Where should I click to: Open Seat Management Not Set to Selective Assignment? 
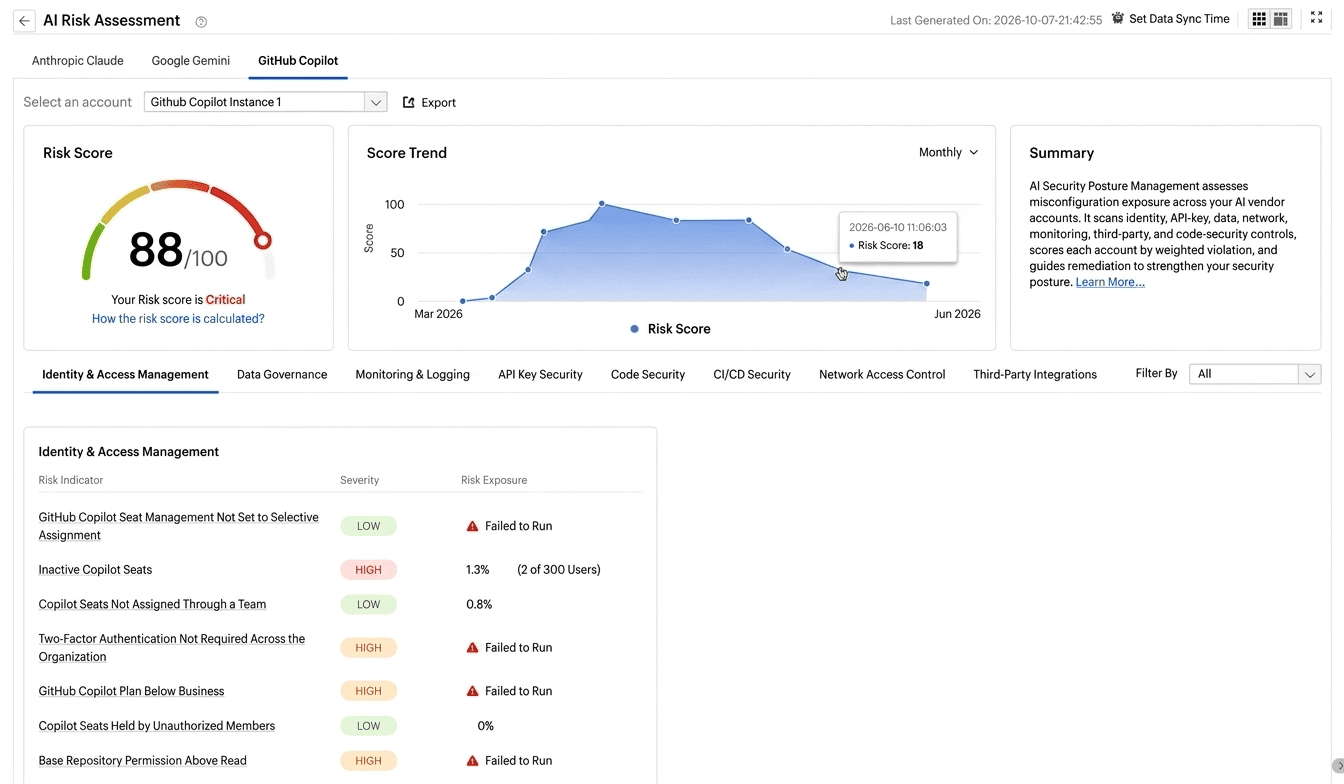[178, 526]
